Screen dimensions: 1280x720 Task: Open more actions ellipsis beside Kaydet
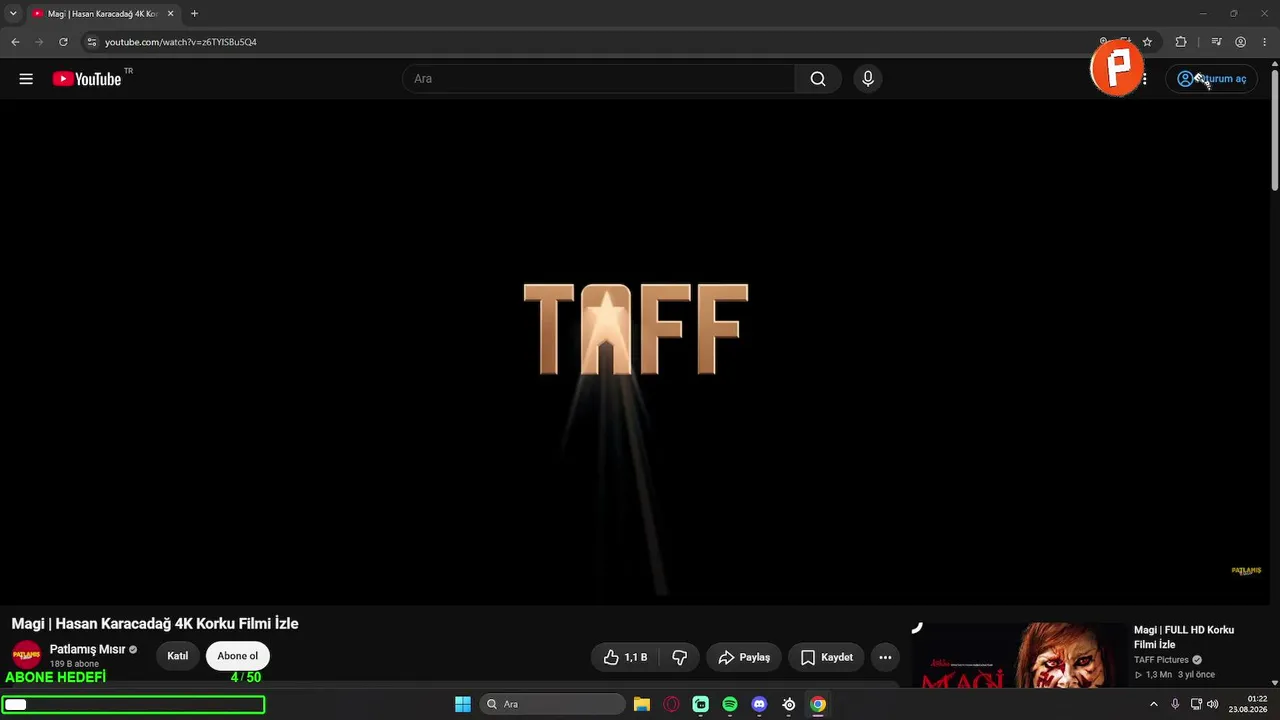coord(885,657)
